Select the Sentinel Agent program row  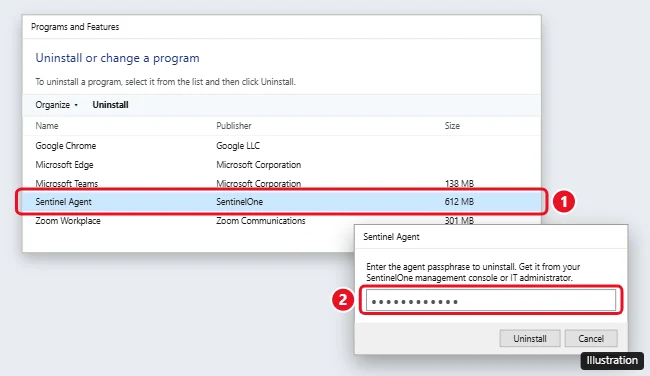click(x=282, y=202)
